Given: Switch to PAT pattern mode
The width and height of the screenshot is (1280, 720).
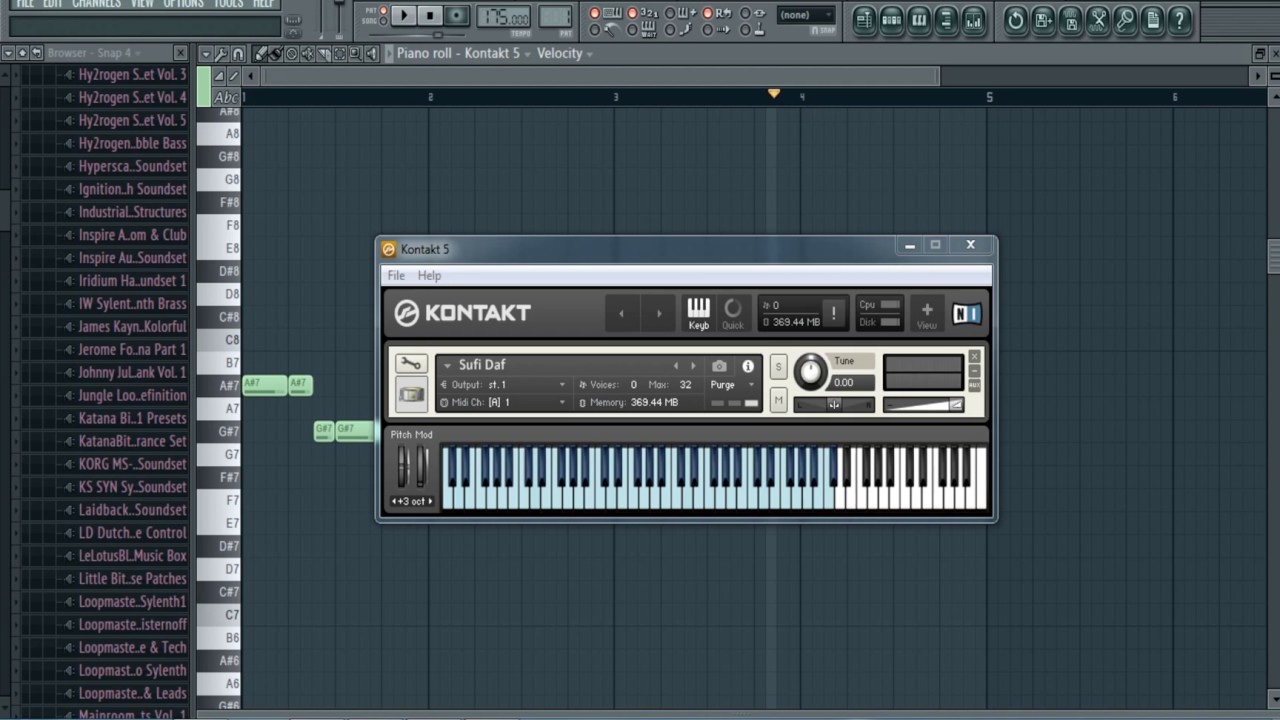Looking at the screenshot, I should tap(383, 10).
